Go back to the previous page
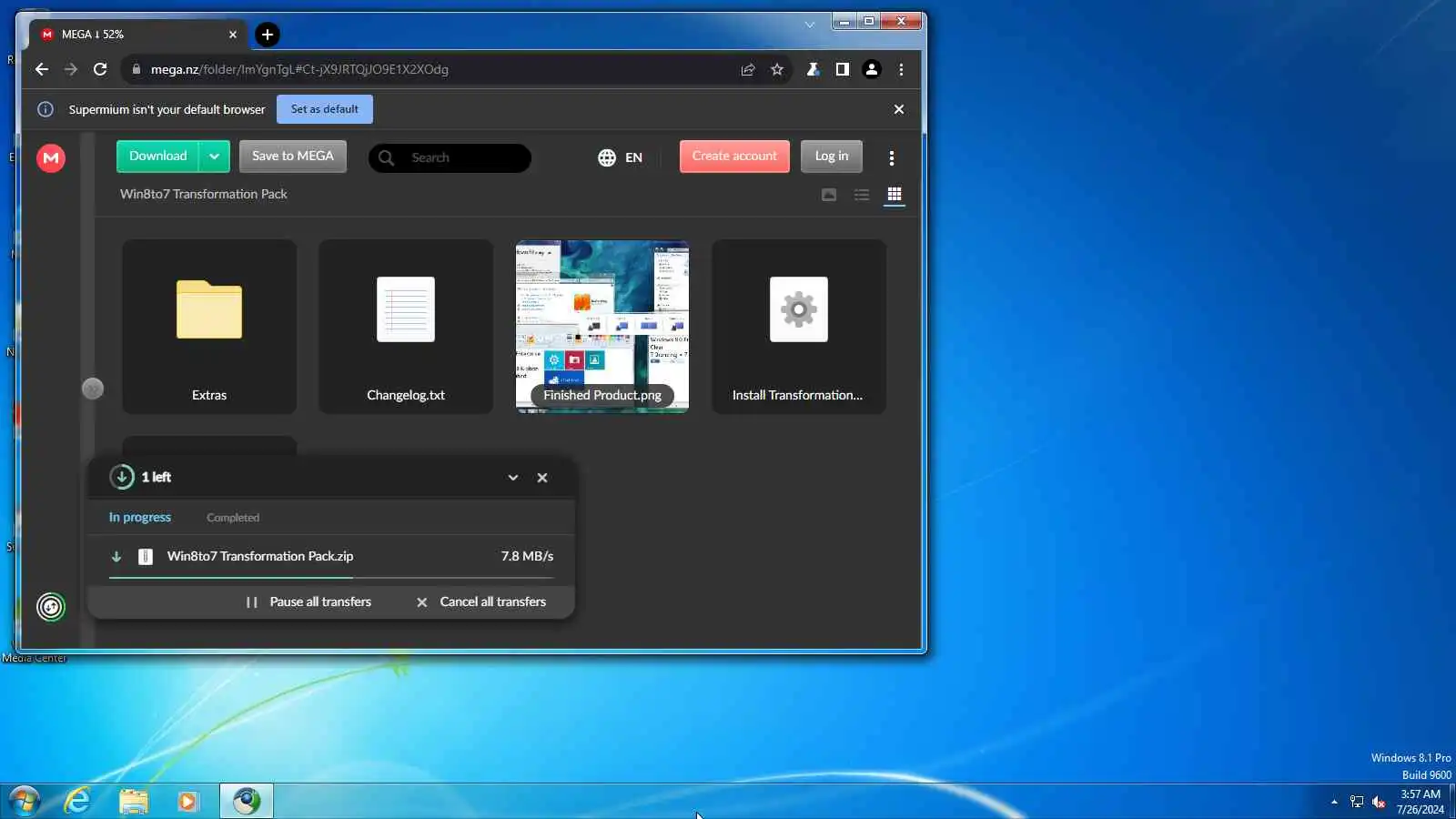The height and width of the screenshot is (819, 1456). coord(42,69)
